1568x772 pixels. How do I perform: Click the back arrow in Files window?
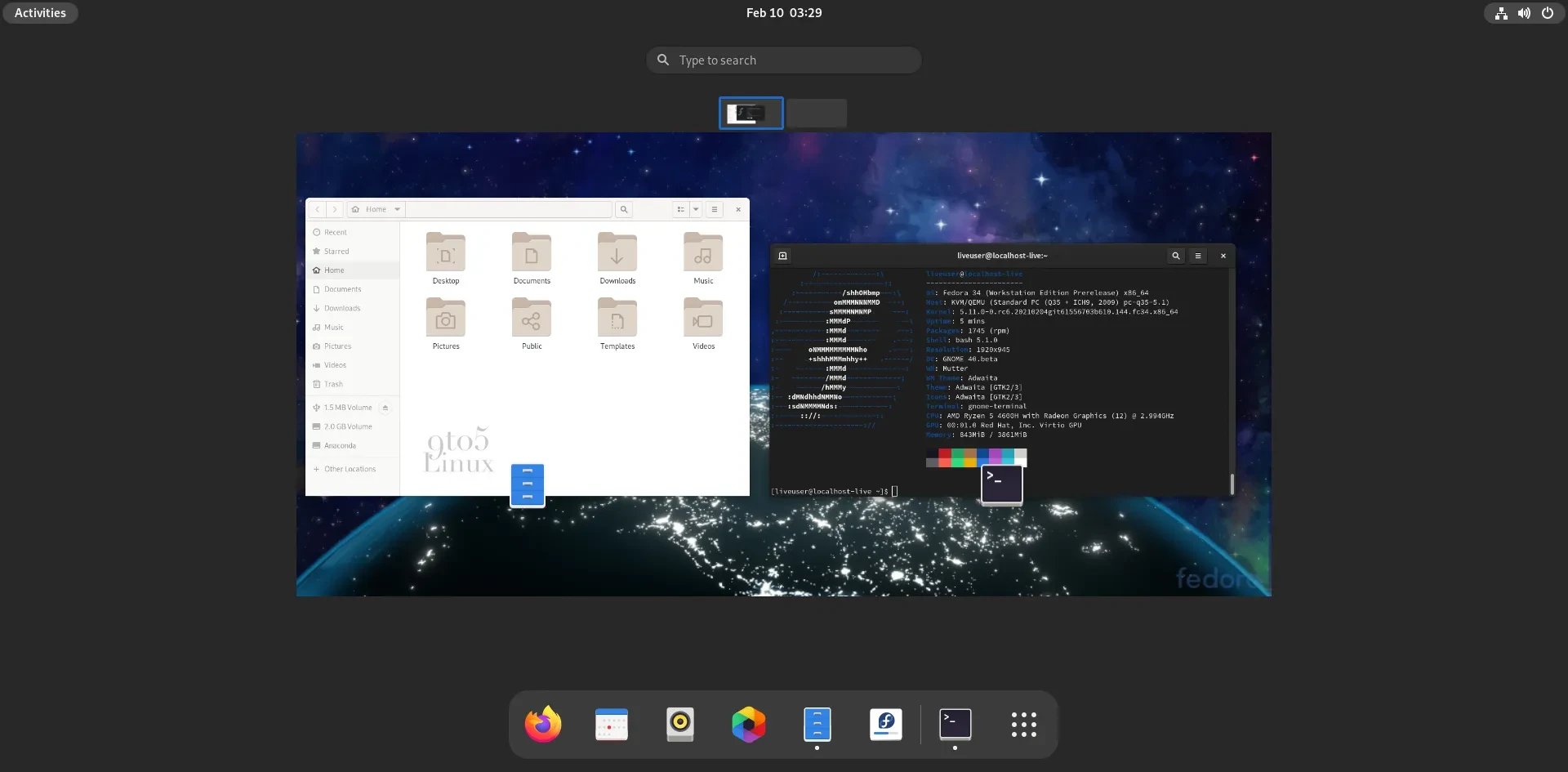pos(317,210)
